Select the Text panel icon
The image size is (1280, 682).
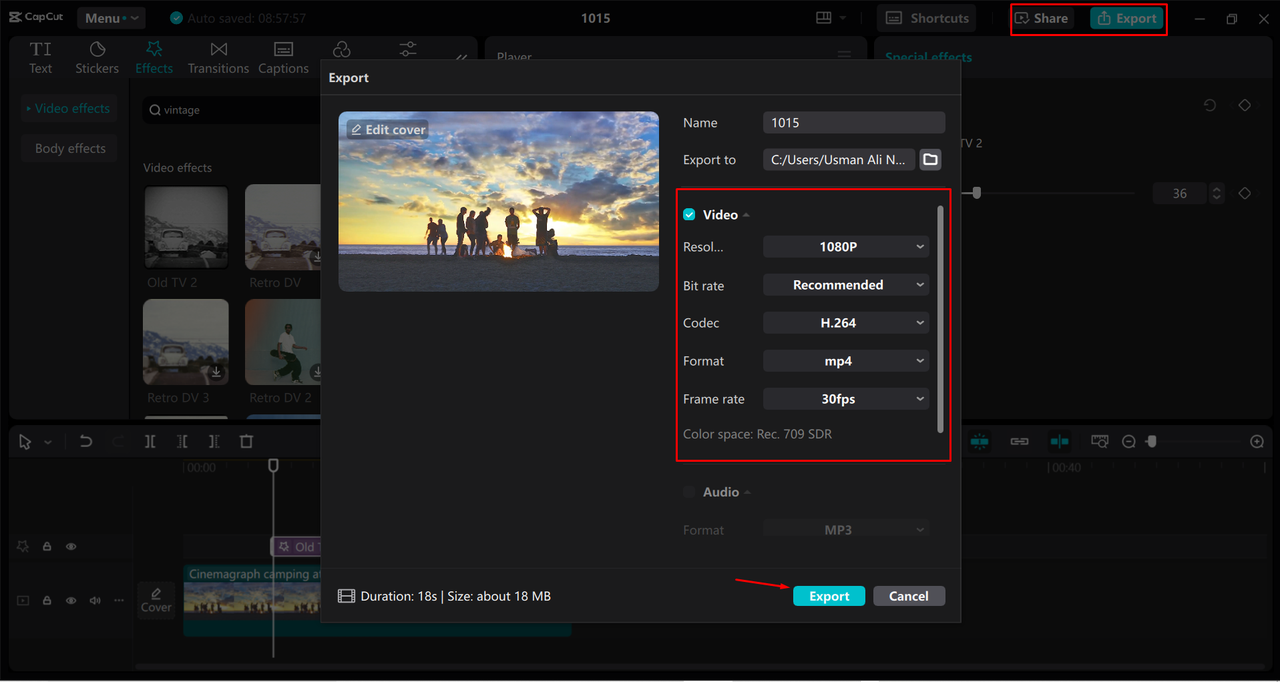pyautogui.click(x=40, y=56)
